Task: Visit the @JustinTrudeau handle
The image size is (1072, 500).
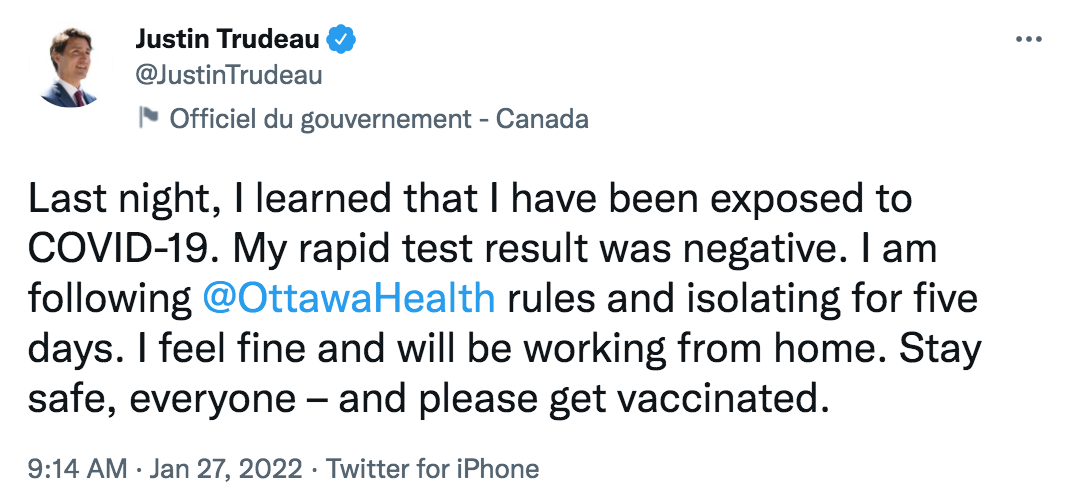Action: pyautogui.click(x=228, y=76)
